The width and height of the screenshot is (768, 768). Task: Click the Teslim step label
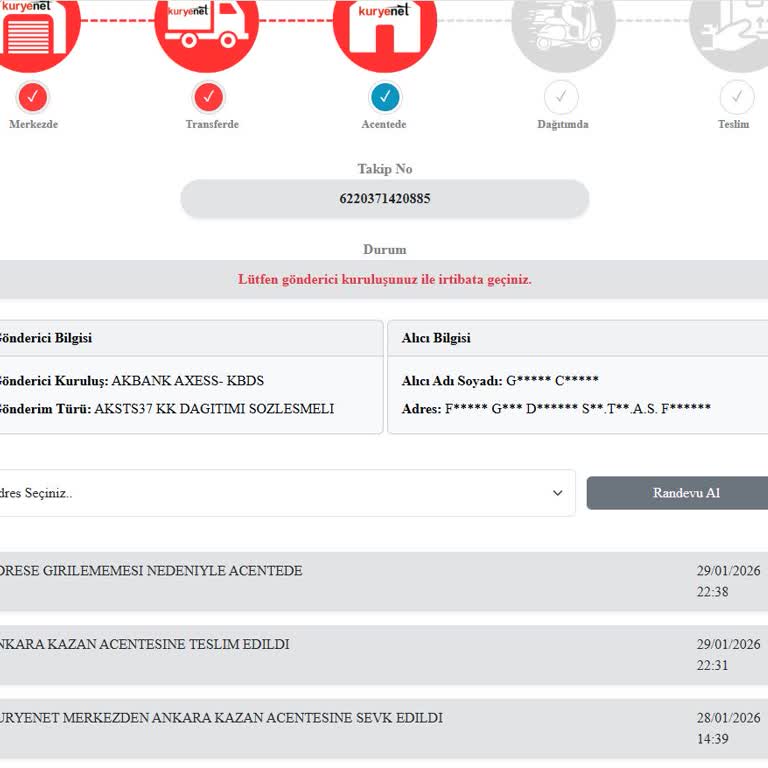[733, 124]
